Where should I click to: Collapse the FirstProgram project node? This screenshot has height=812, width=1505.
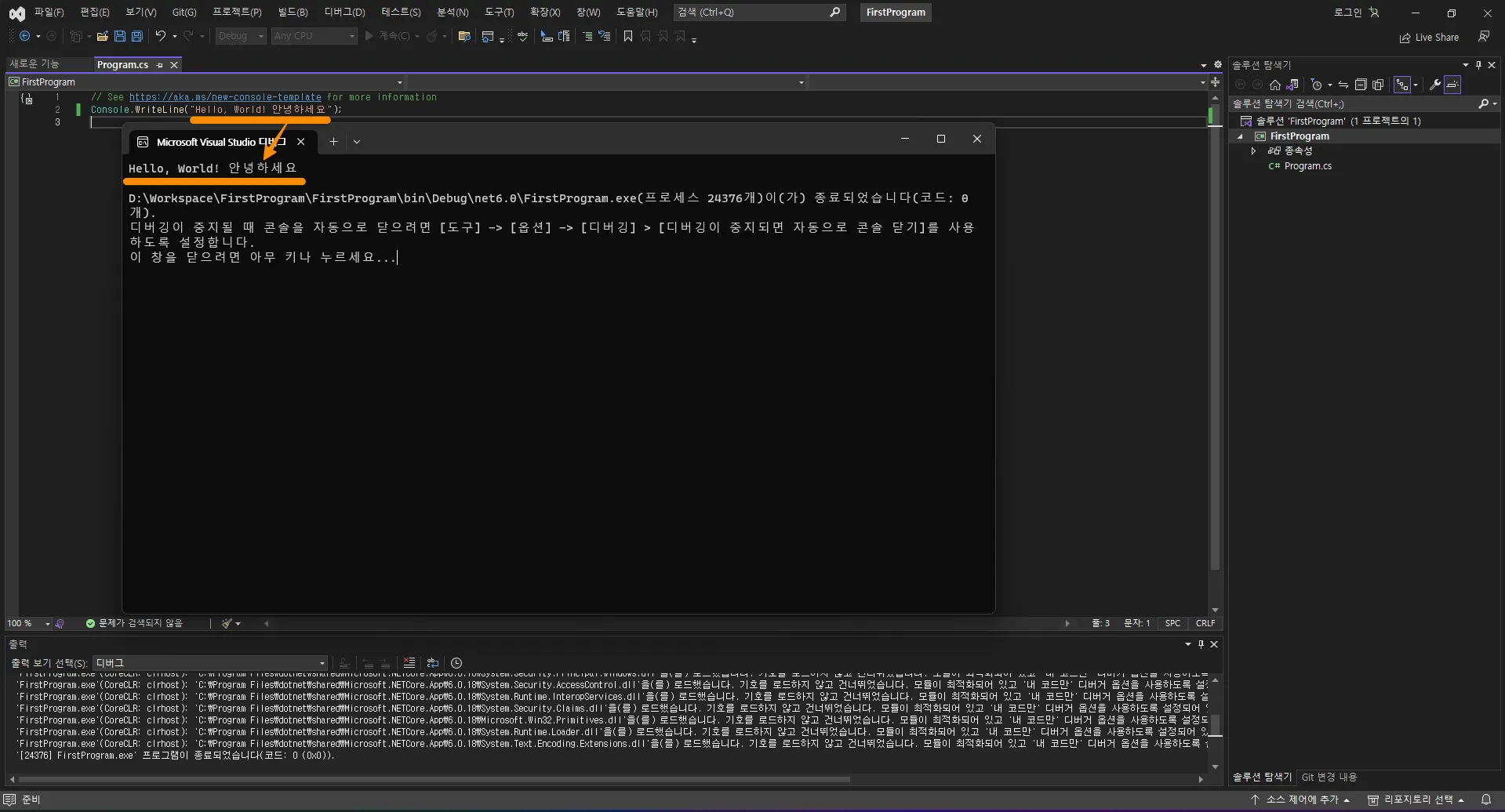(x=1240, y=136)
